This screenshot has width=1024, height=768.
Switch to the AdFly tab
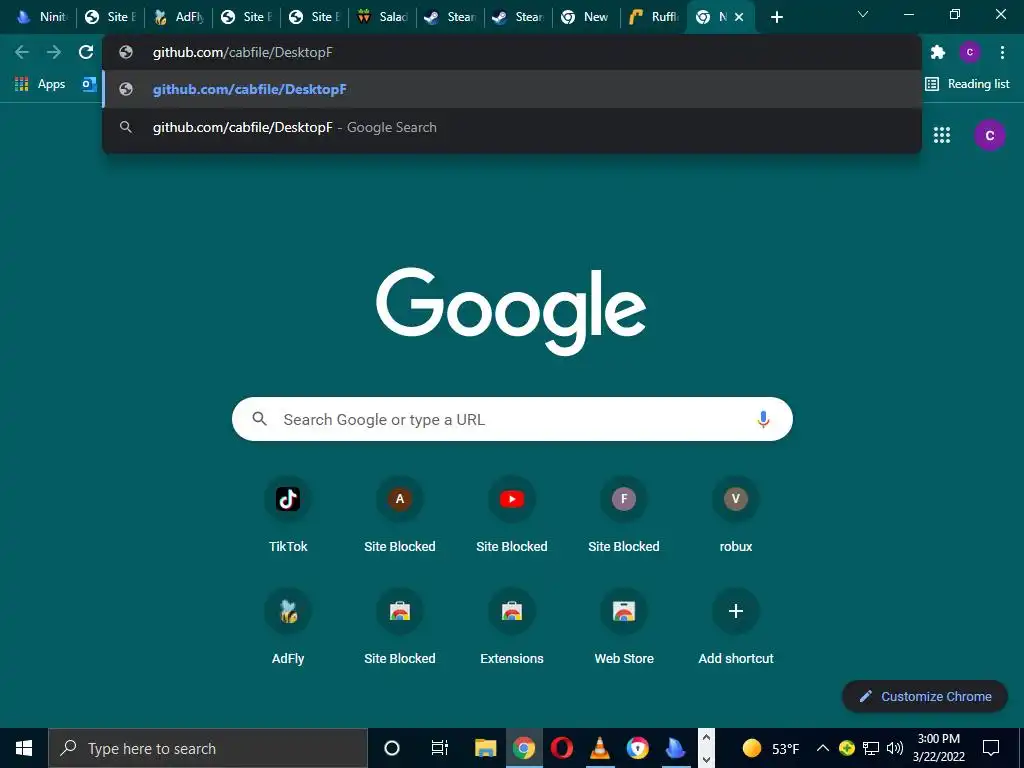point(179,17)
